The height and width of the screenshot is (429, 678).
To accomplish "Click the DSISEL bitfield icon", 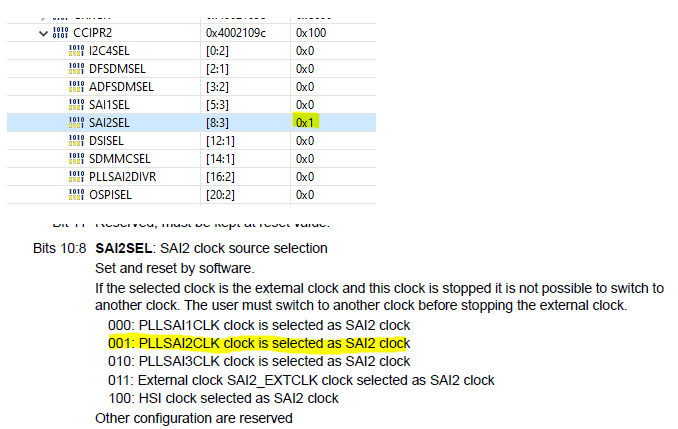I will [77, 140].
